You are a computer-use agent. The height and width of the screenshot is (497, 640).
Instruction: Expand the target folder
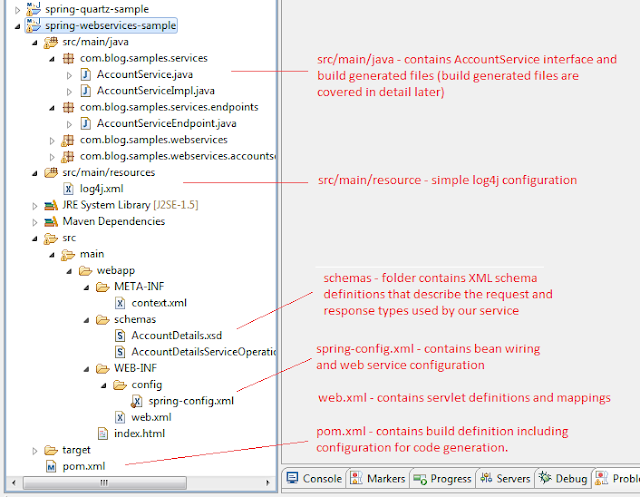pos(35,450)
